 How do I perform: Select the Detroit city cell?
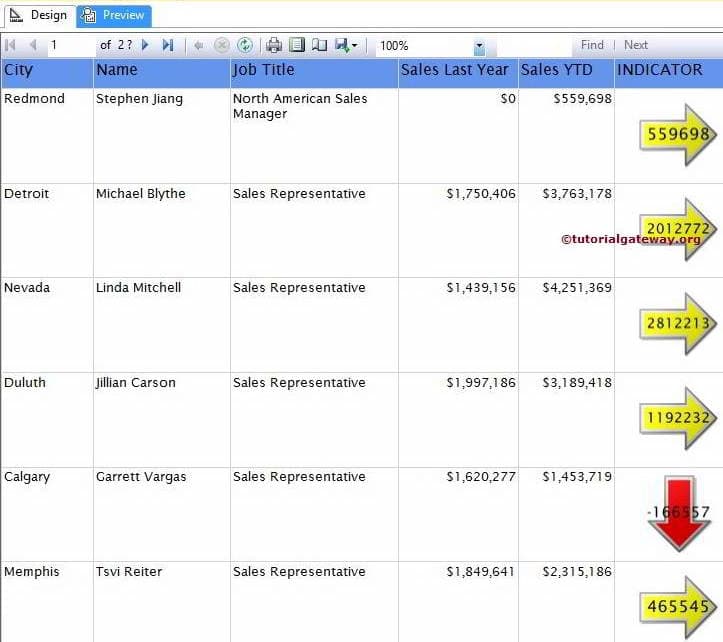pos(47,231)
